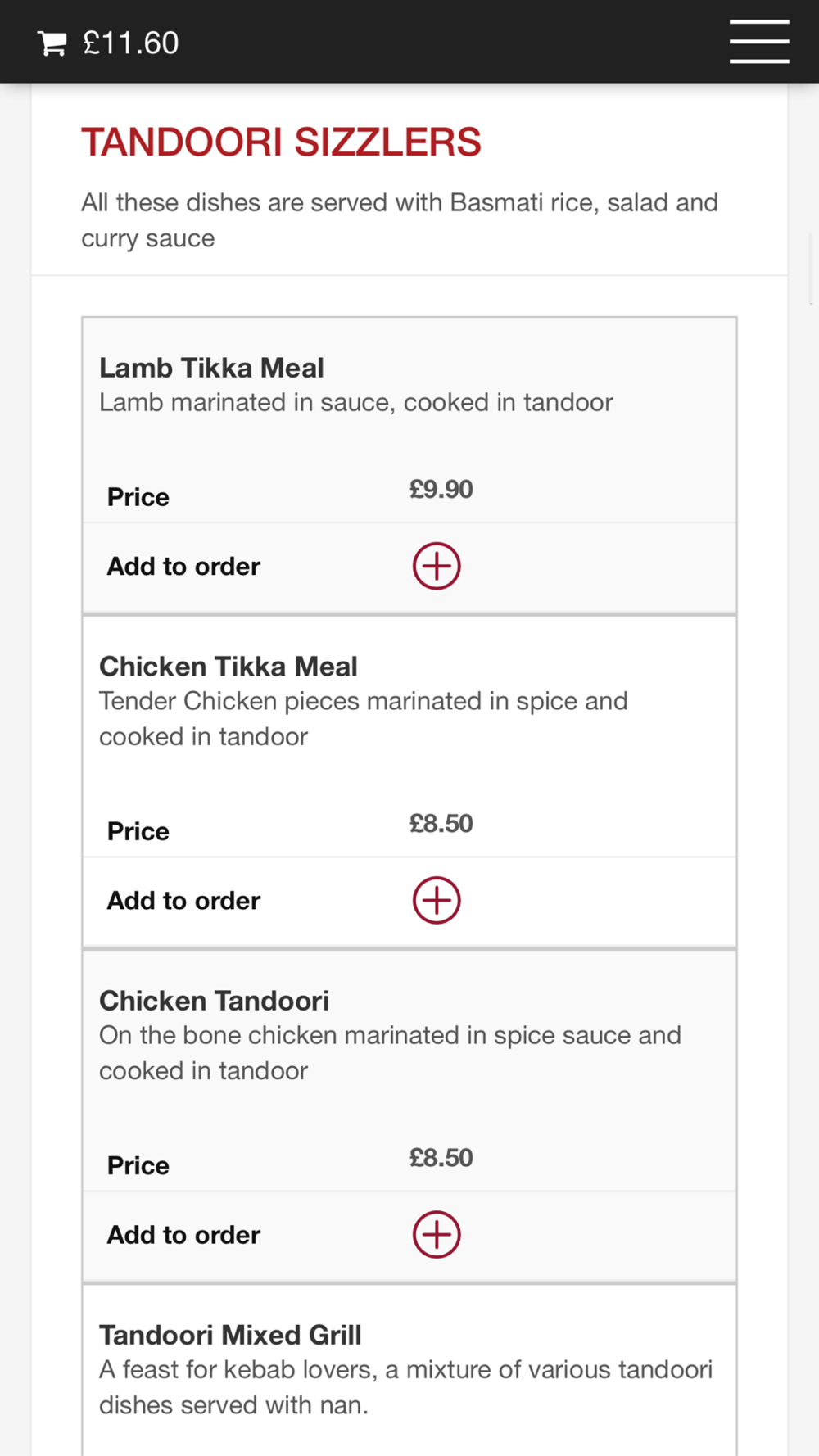The height and width of the screenshot is (1456, 819).
Task: Click 'Add to order' label for Chicken Tikka Meal
Action: [x=183, y=901]
